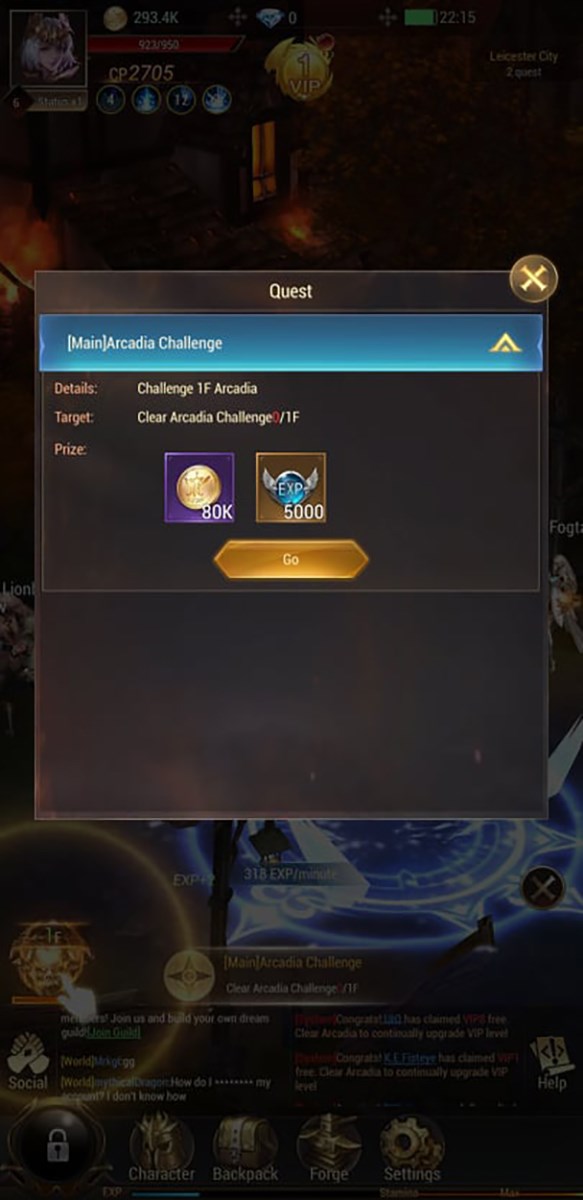
Task: Select the 80K gold coin prize
Action: tap(199, 487)
